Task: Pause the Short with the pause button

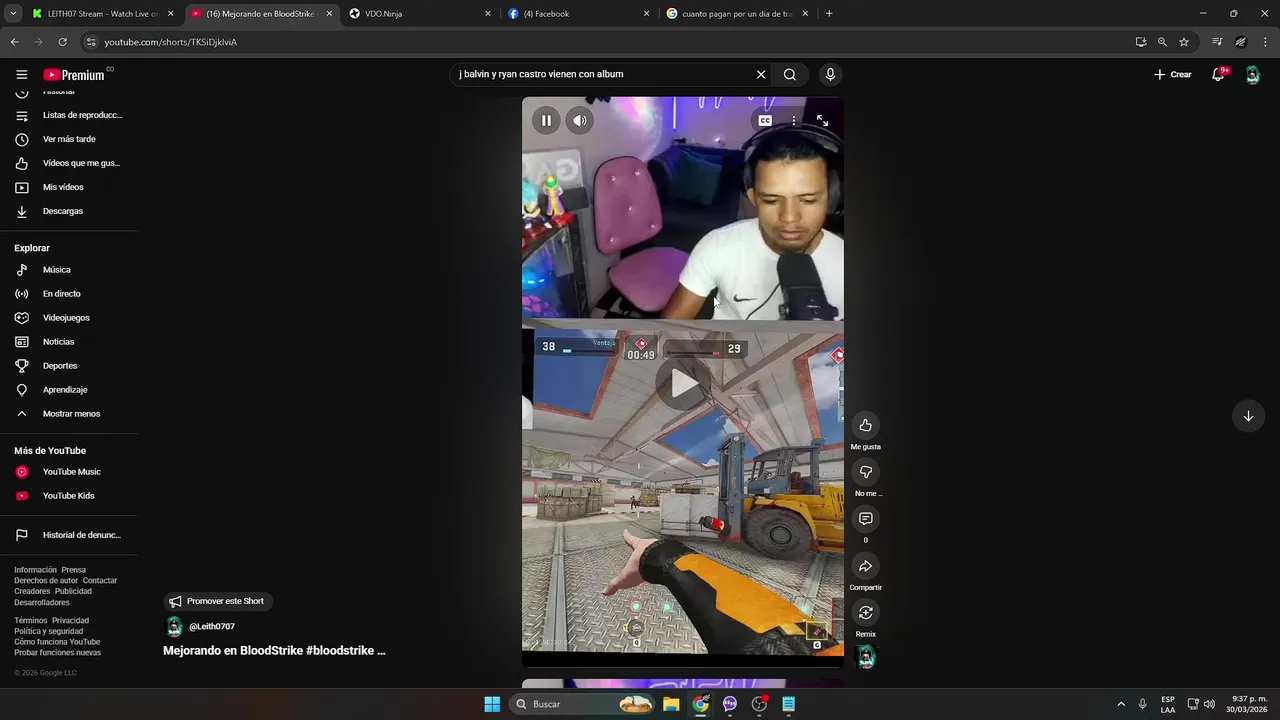Action: click(x=546, y=121)
